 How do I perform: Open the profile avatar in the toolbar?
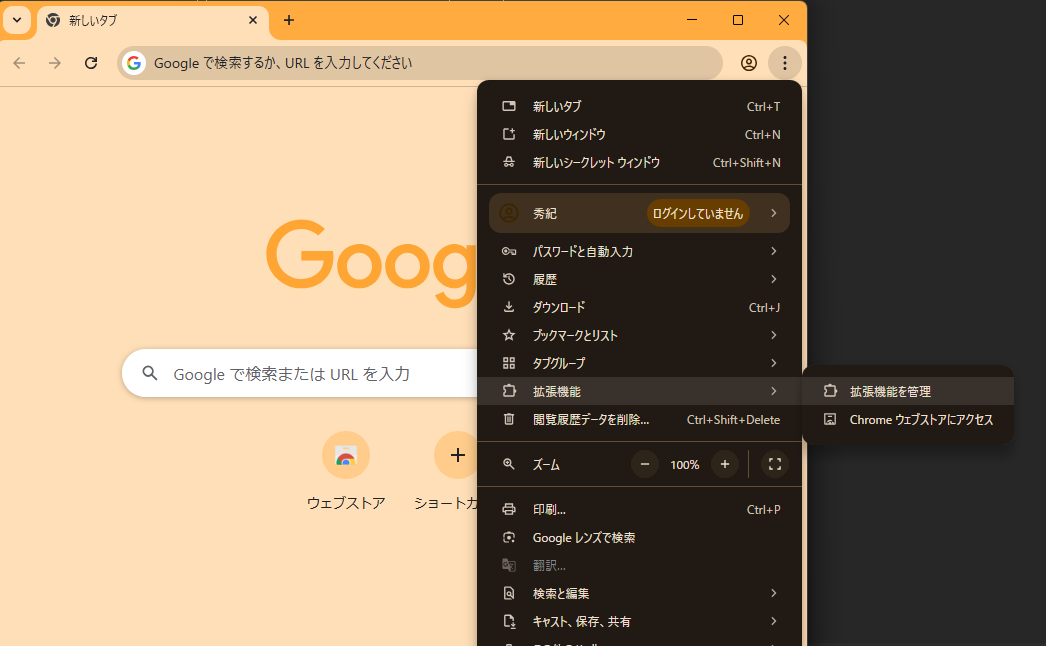click(748, 63)
